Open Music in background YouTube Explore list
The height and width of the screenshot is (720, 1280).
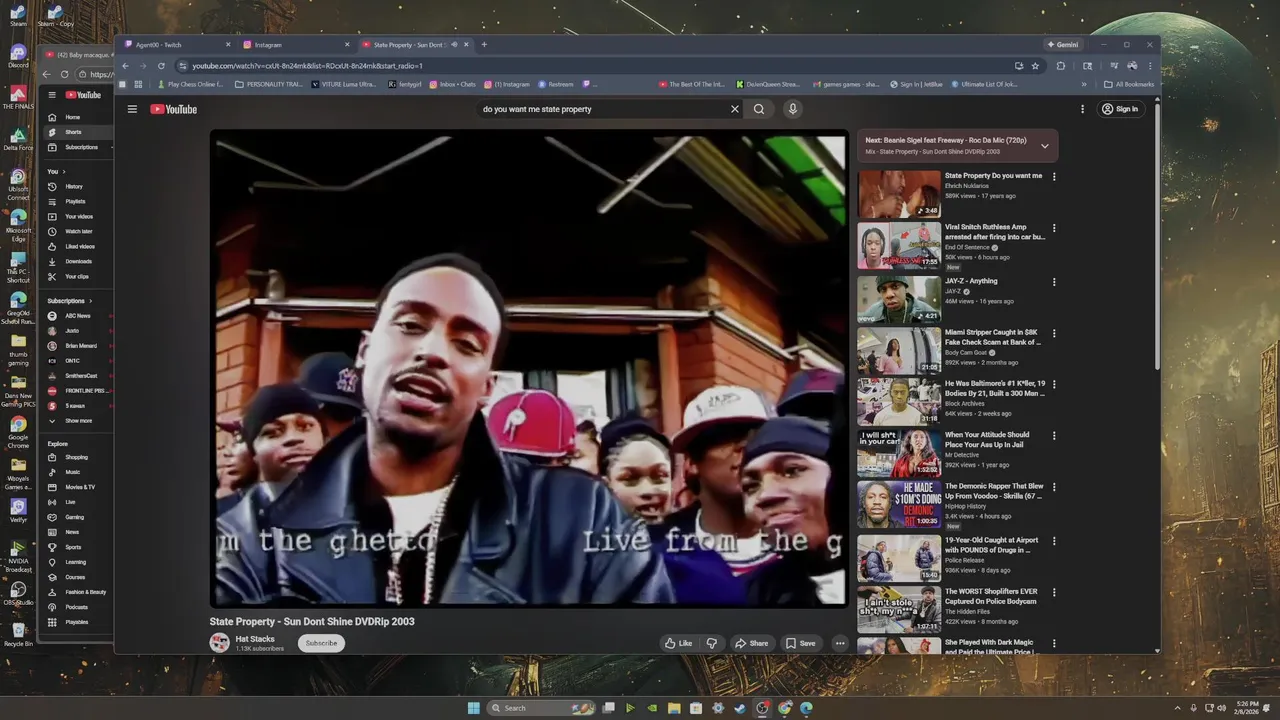tap(73, 472)
